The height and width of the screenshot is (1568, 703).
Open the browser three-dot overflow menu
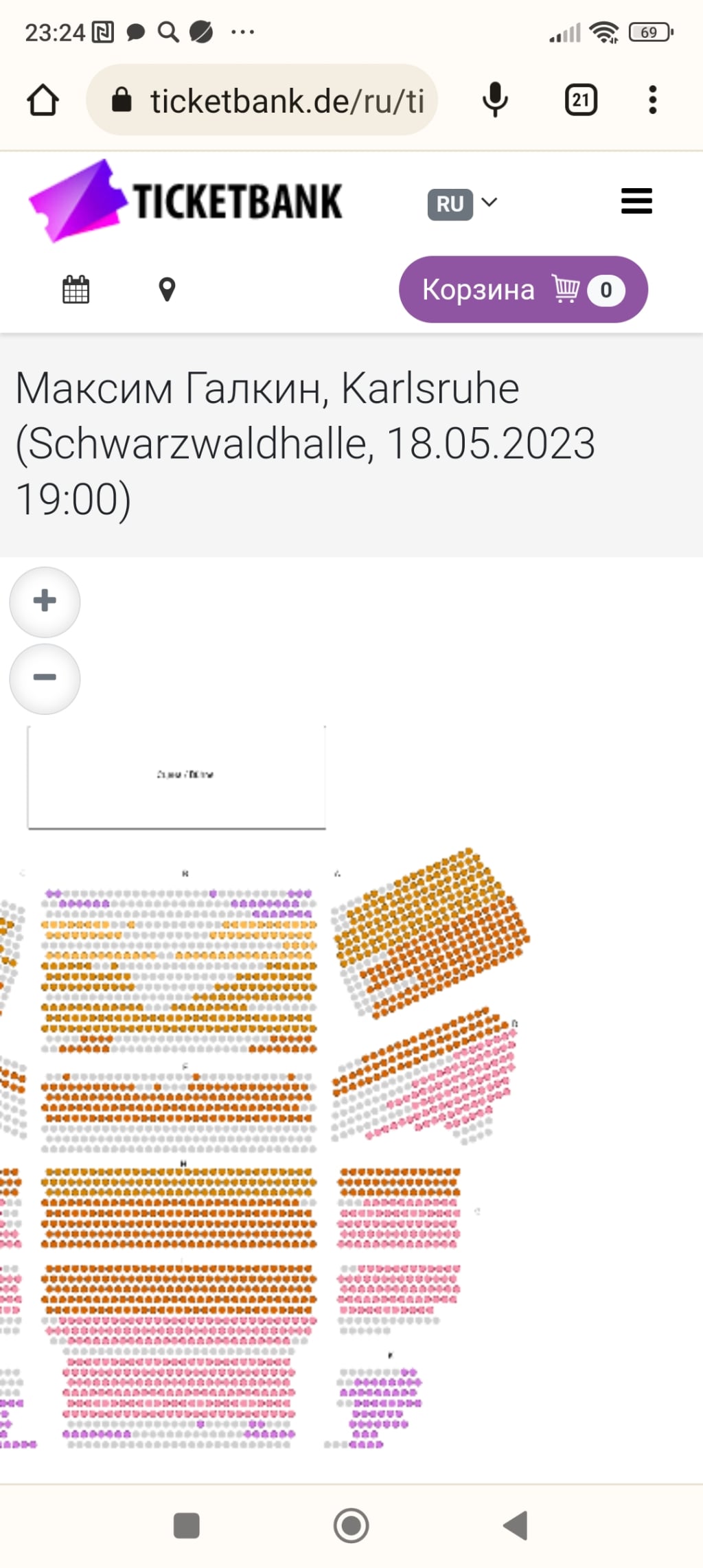tap(652, 100)
